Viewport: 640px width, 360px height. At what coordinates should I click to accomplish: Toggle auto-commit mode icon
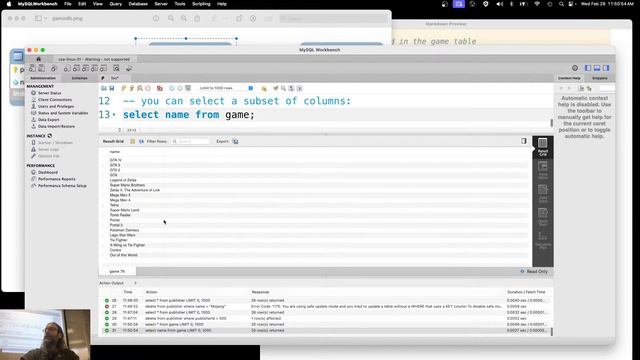[x=188, y=88]
